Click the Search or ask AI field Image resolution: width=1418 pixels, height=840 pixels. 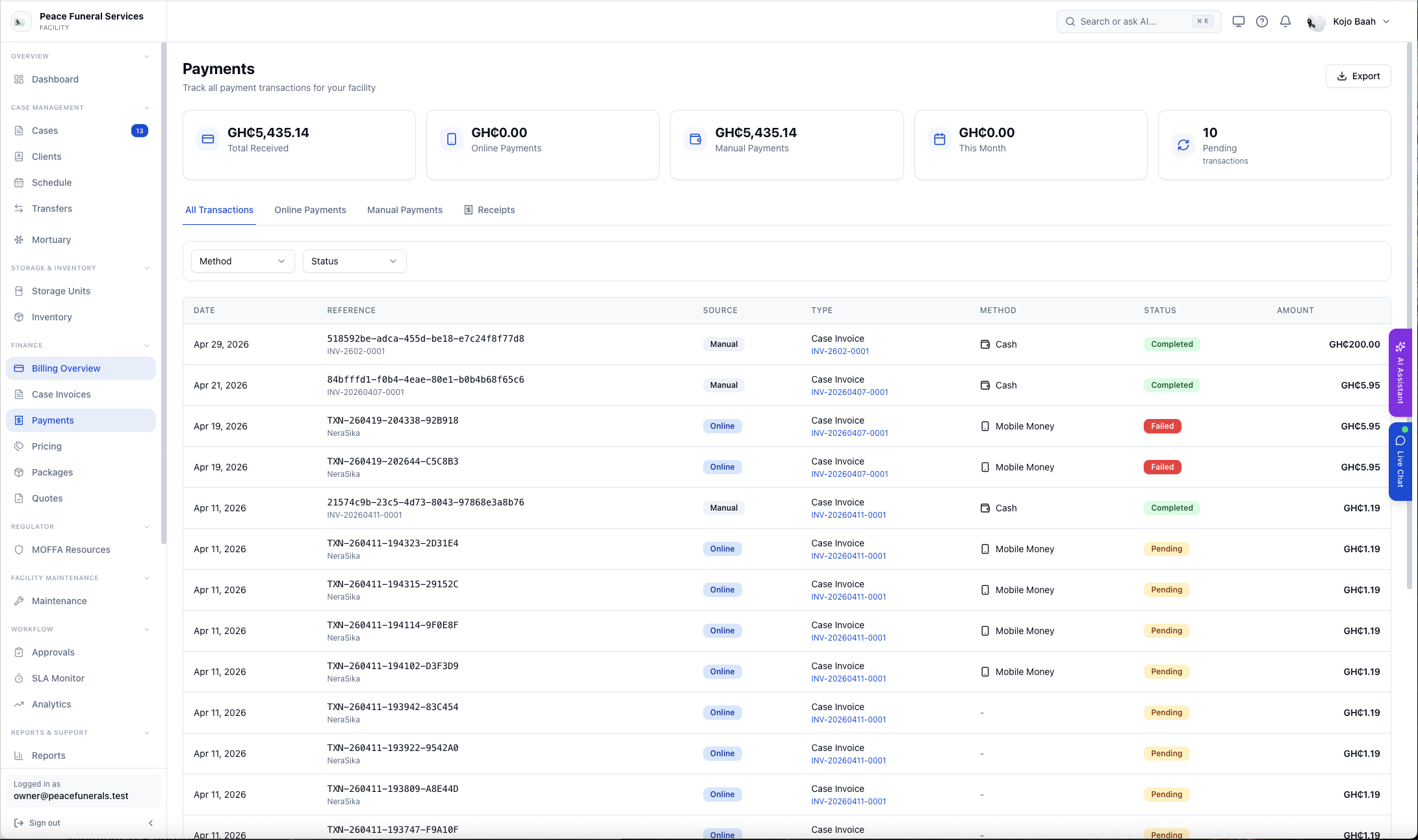tap(1139, 21)
